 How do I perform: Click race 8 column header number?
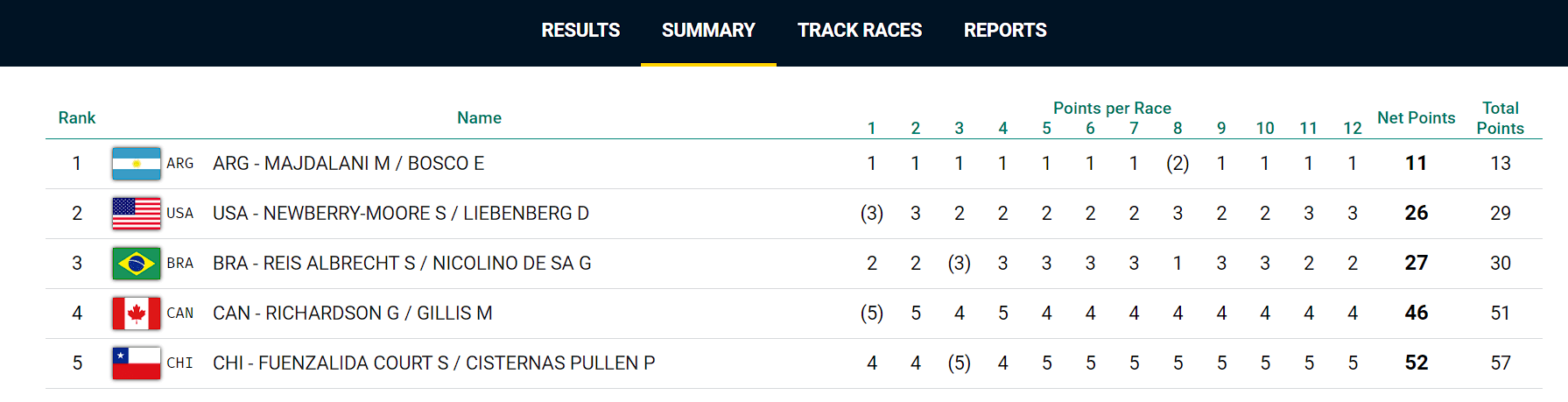tap(1178, 129)
